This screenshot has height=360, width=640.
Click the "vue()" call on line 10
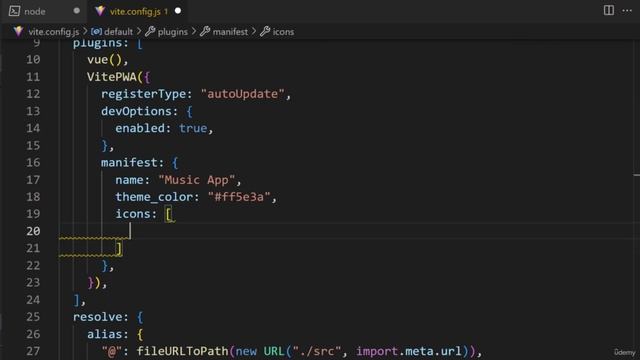click(104, 60)
